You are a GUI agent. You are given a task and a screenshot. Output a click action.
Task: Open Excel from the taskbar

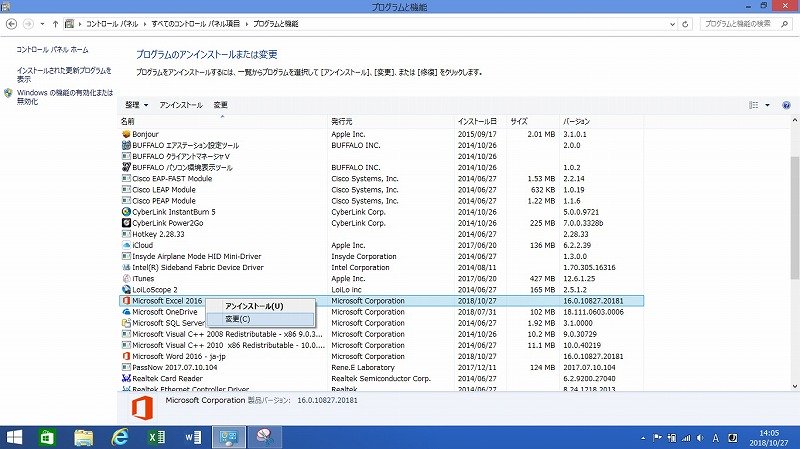157,438
